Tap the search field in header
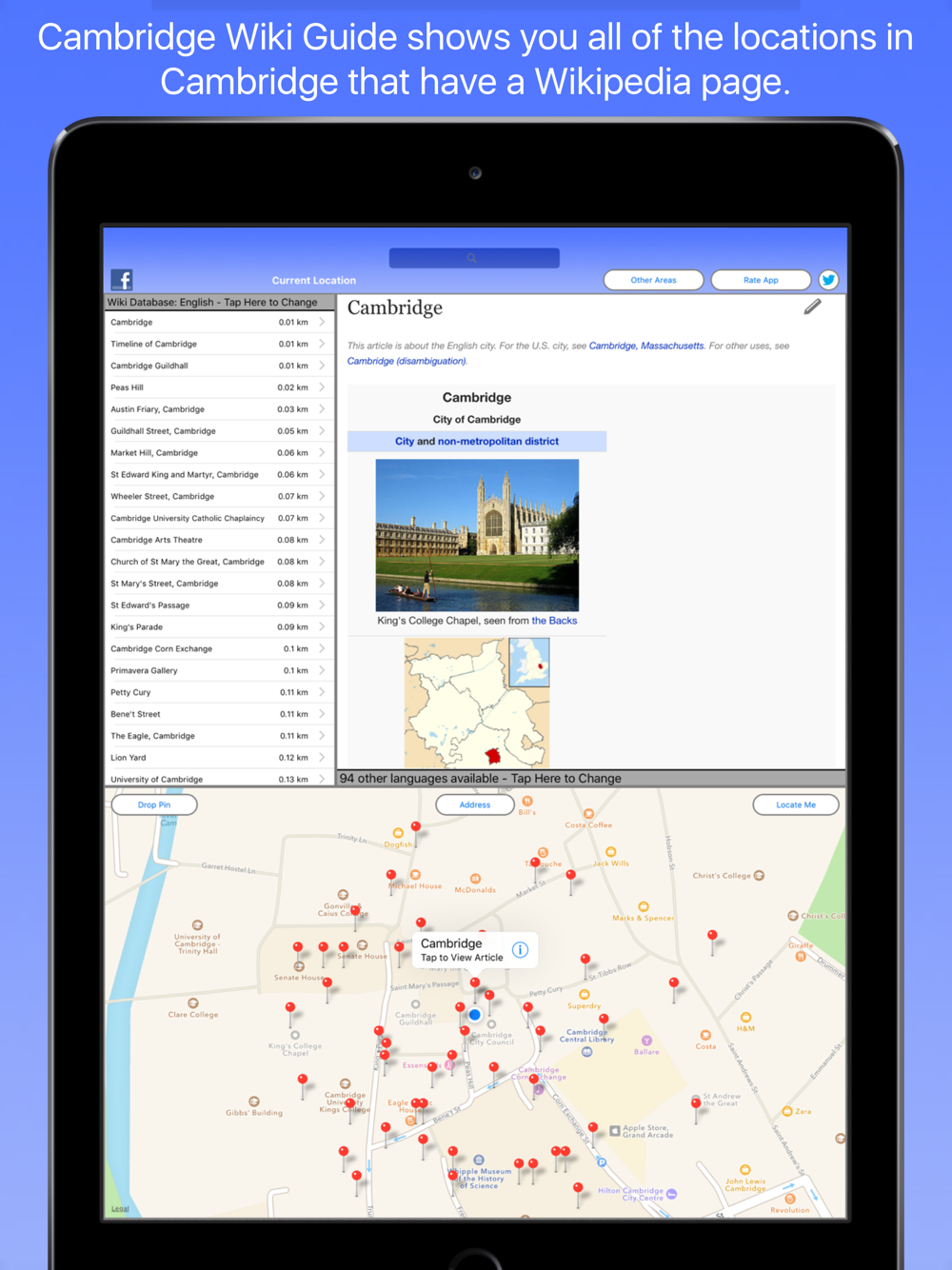 [x=474, y=258]
